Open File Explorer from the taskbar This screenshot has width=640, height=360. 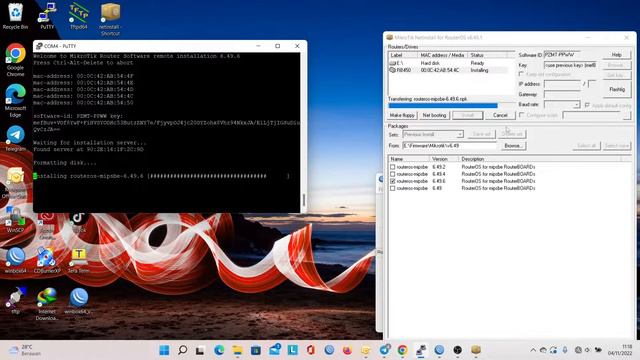point(237,350)
